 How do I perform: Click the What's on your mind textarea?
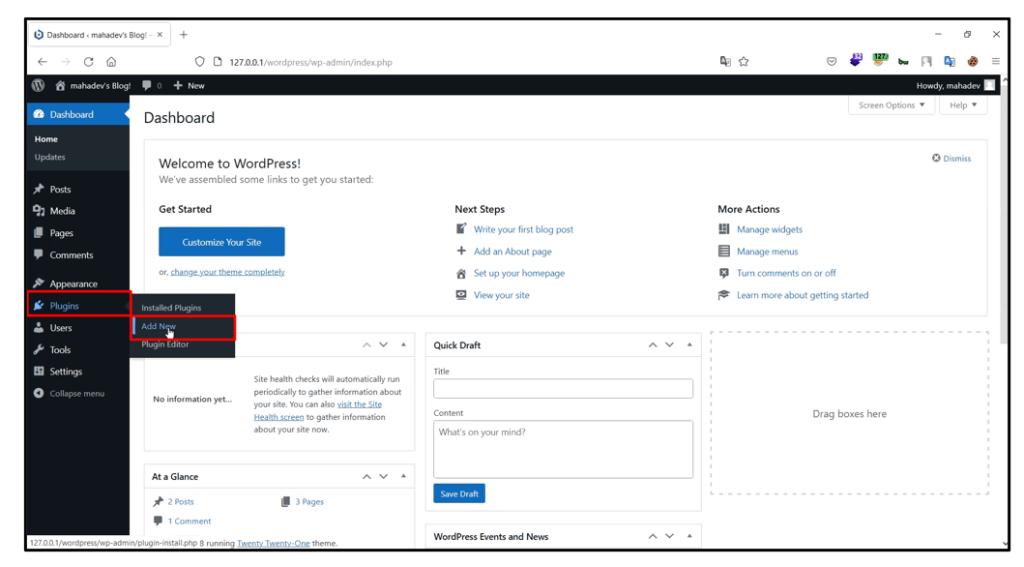coord(563,449)
